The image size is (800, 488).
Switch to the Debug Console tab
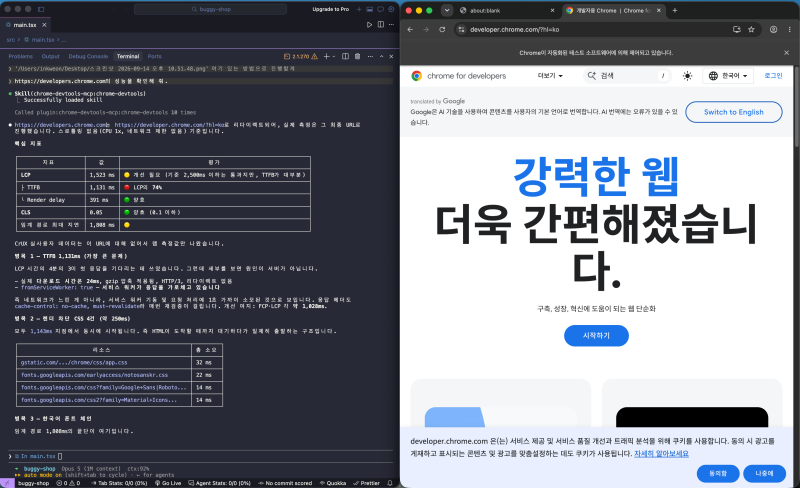[x=88, y=57]
